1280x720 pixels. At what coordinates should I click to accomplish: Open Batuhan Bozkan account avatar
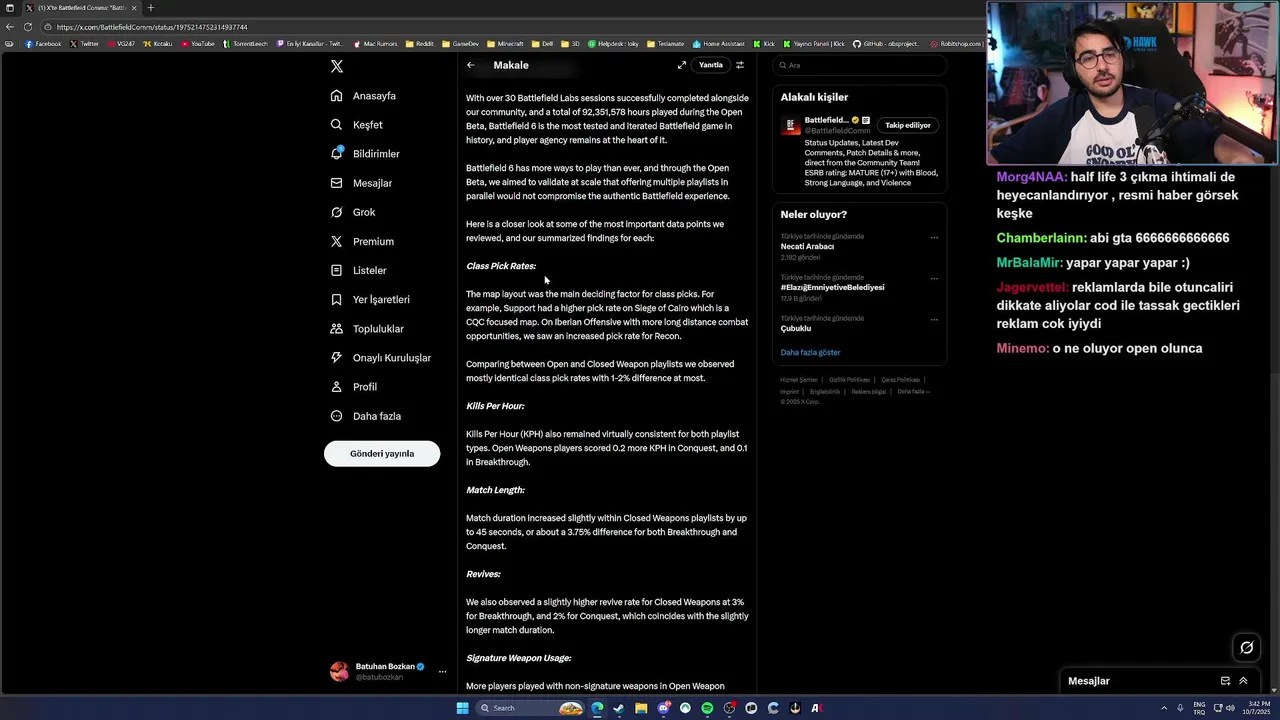[340, 672]
